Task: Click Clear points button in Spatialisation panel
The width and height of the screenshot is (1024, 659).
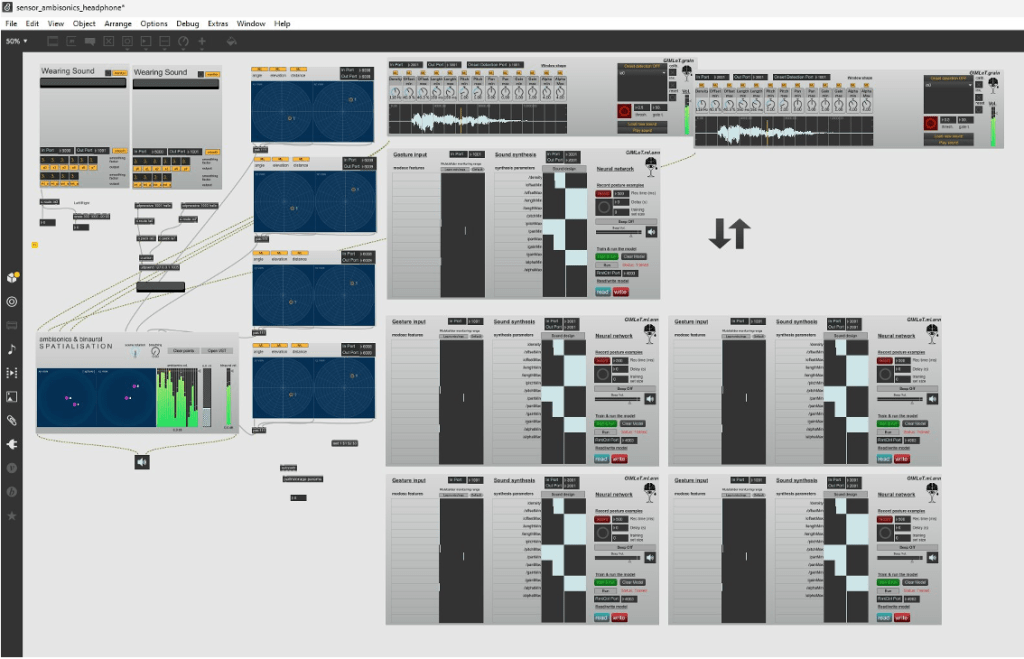Action: [x=183, y=351]
